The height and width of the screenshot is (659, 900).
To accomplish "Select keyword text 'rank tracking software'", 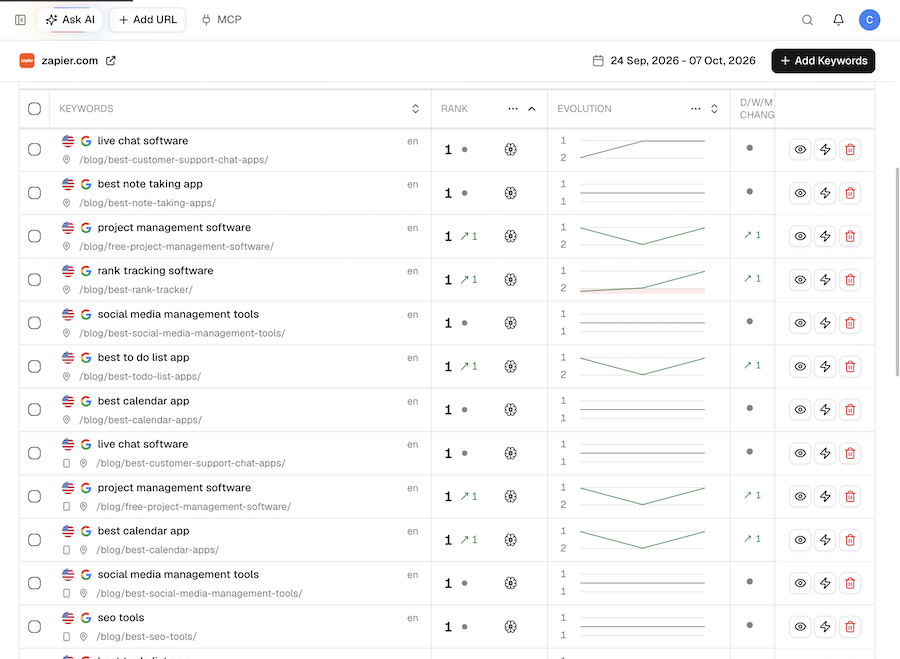I will click(156, 271).
